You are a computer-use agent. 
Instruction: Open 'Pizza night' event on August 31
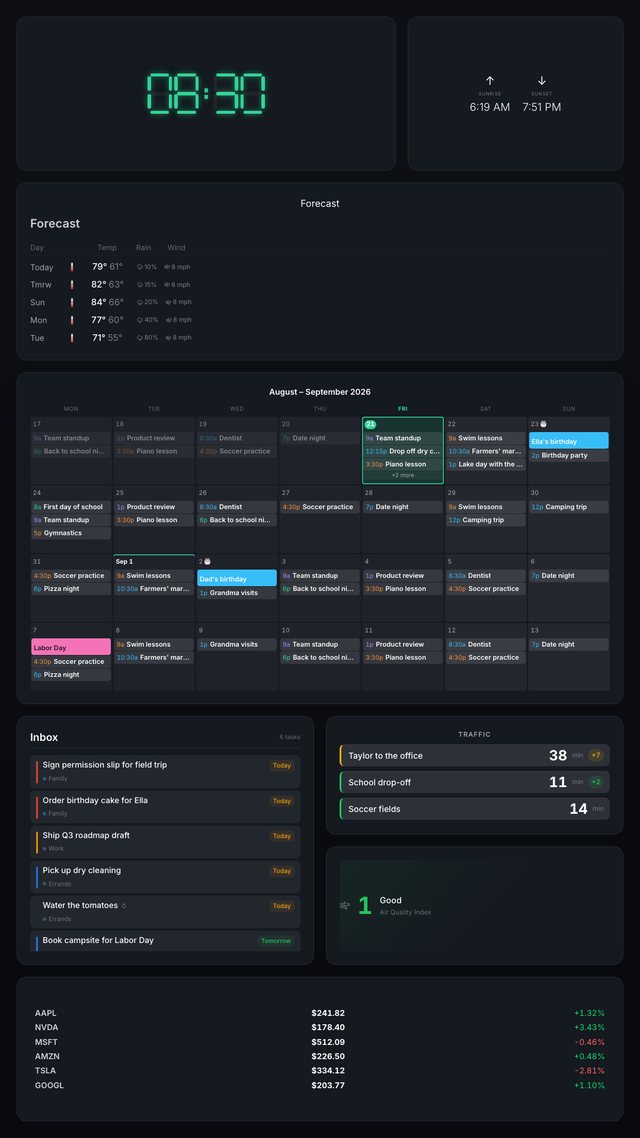[x=71, y=589]
